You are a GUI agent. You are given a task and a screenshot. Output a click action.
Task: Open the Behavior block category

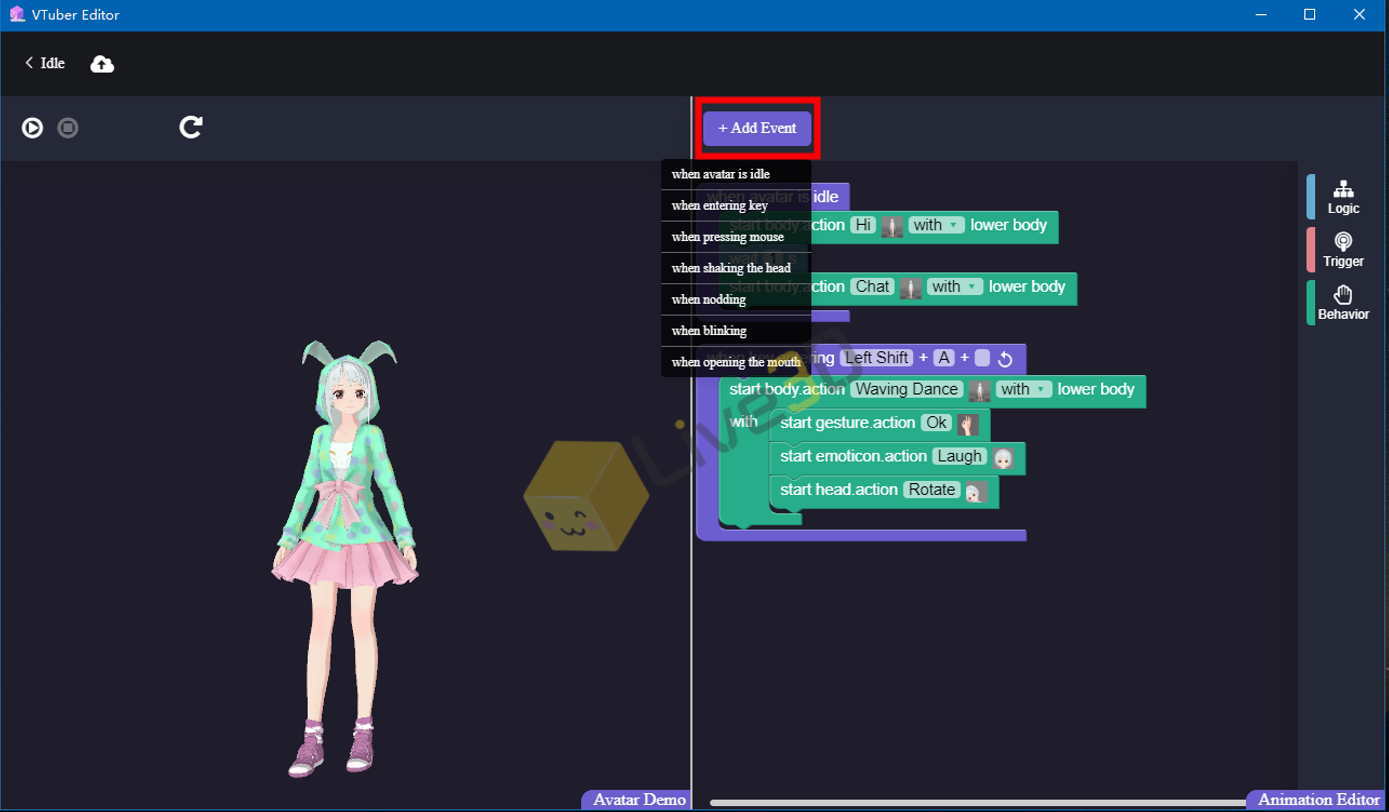click(1342, 301)
